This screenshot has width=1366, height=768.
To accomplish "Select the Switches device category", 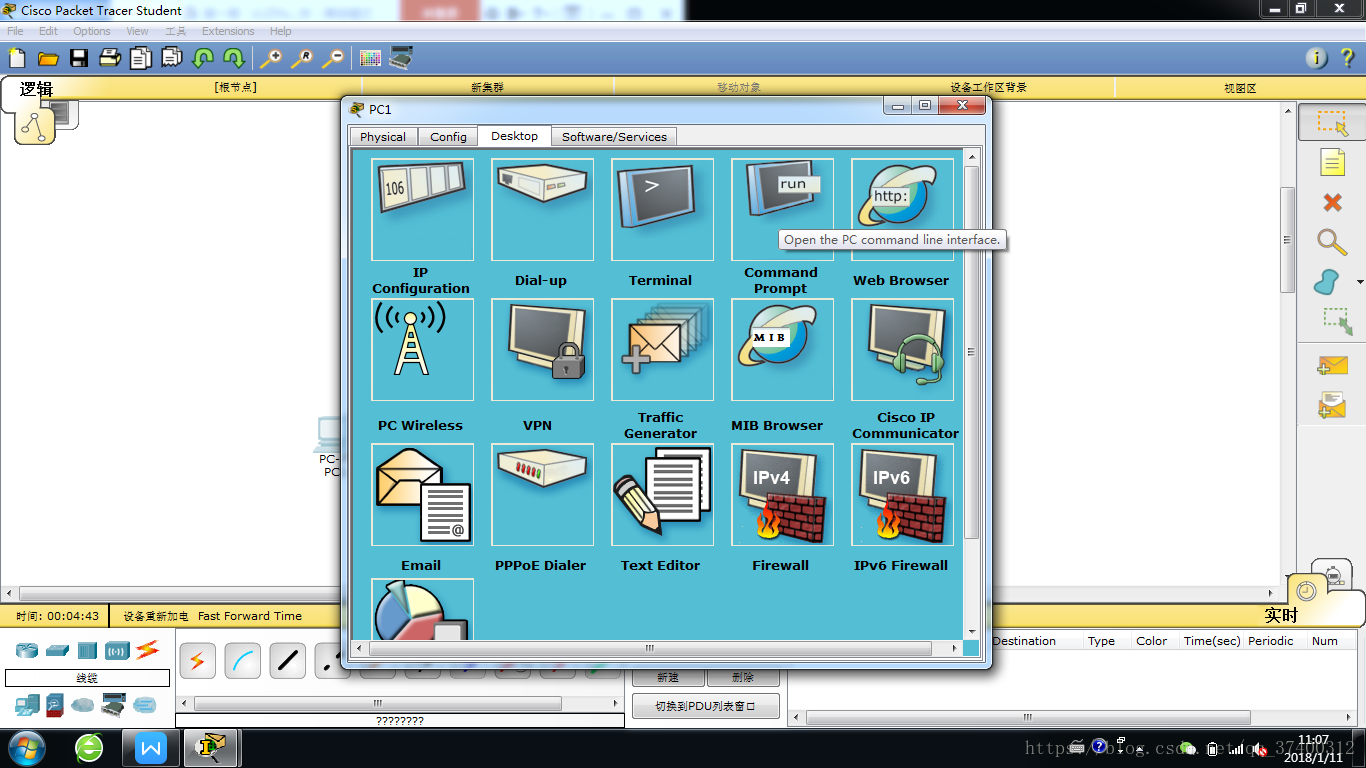I will tap(57, 650).
